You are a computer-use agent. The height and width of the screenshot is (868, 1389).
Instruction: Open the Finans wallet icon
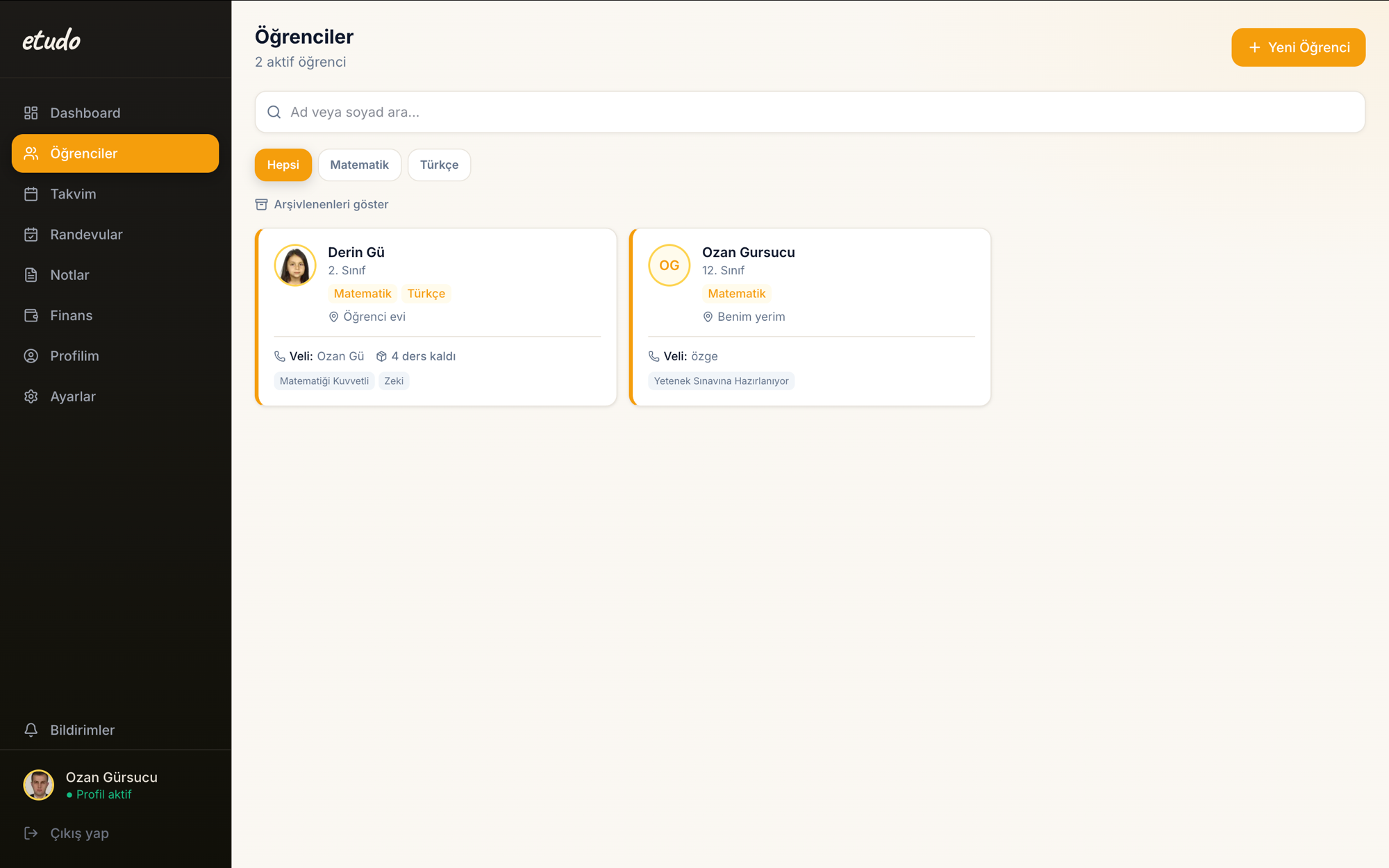point(31,315)
